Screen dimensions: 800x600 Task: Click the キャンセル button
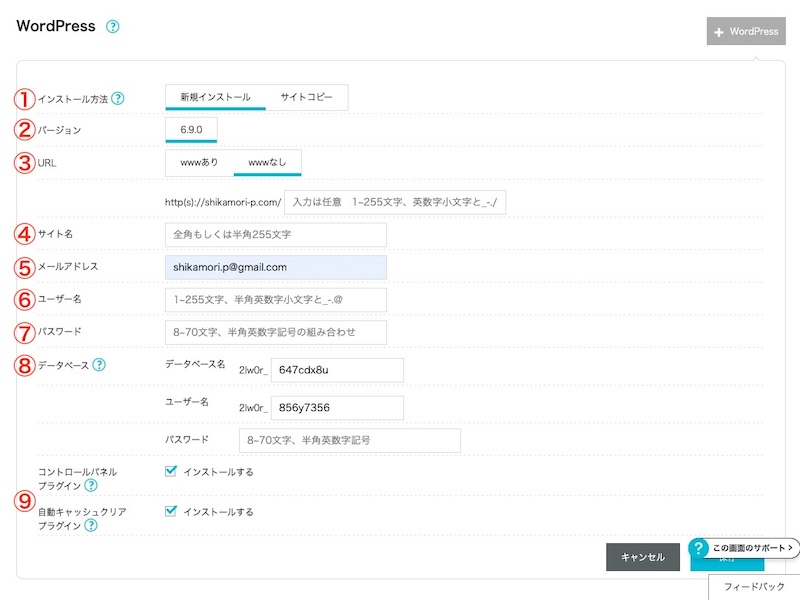pos(641,558)
